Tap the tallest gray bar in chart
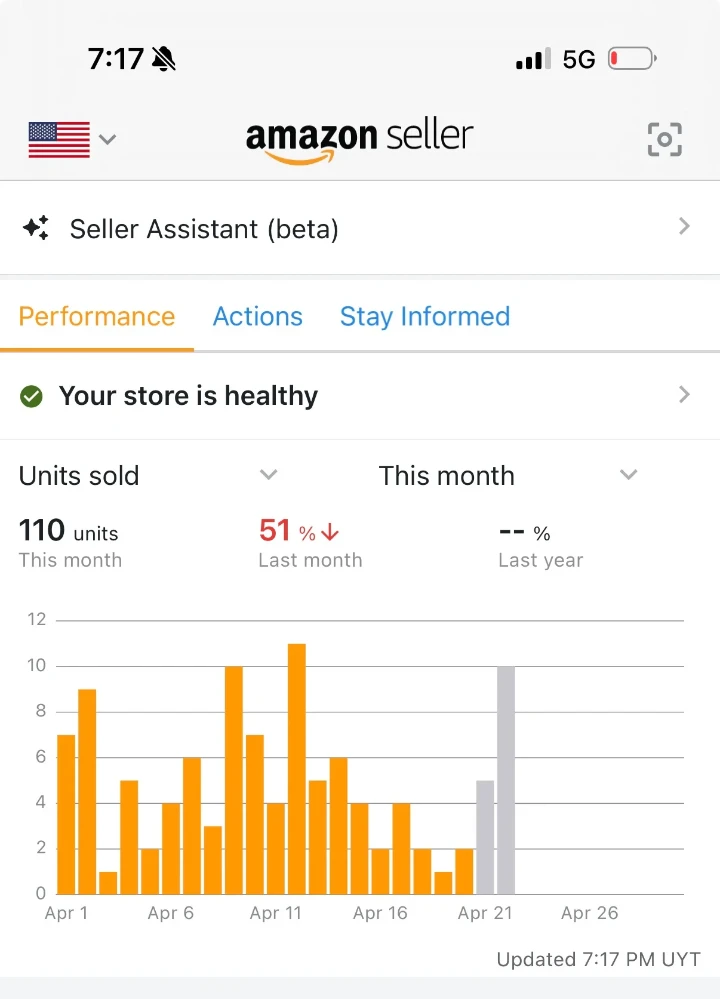 click(506, 780)
